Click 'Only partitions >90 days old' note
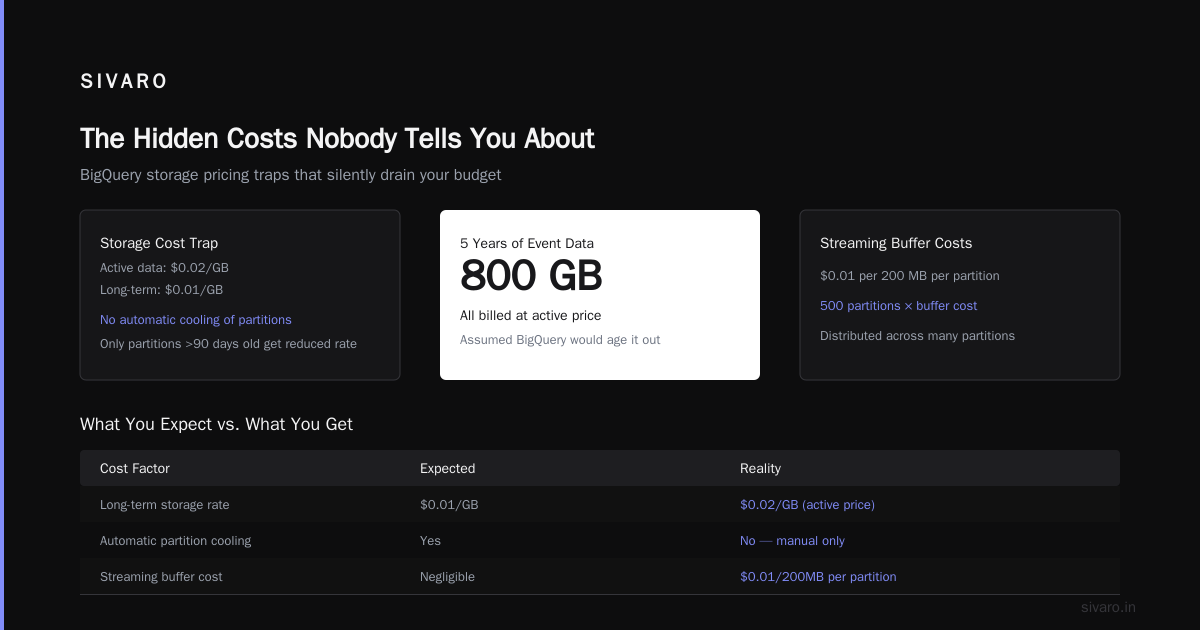Screen dimensions: 1200x630 [x=228, y=344]
